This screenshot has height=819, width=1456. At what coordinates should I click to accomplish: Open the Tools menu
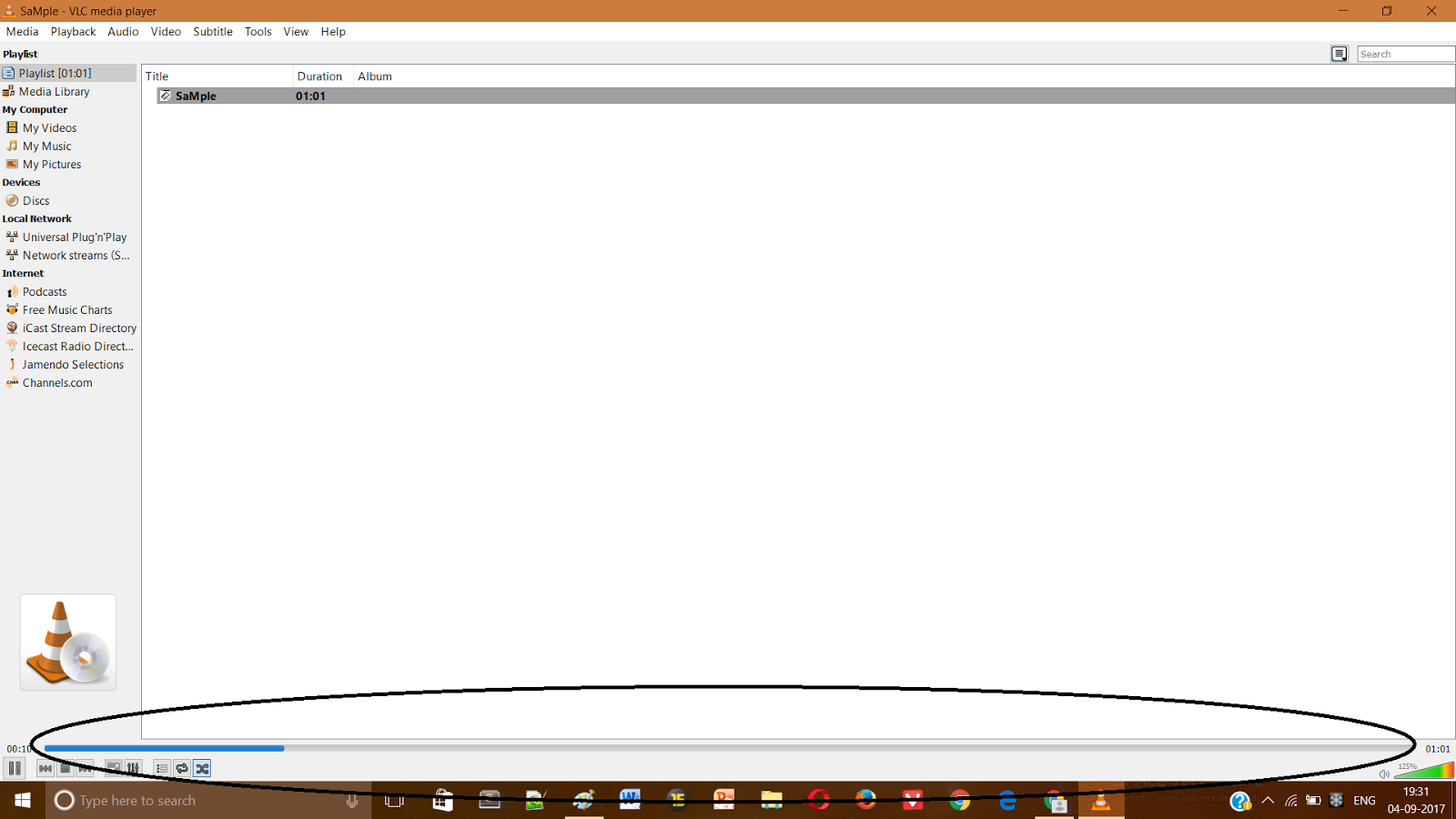click(258, 32)
